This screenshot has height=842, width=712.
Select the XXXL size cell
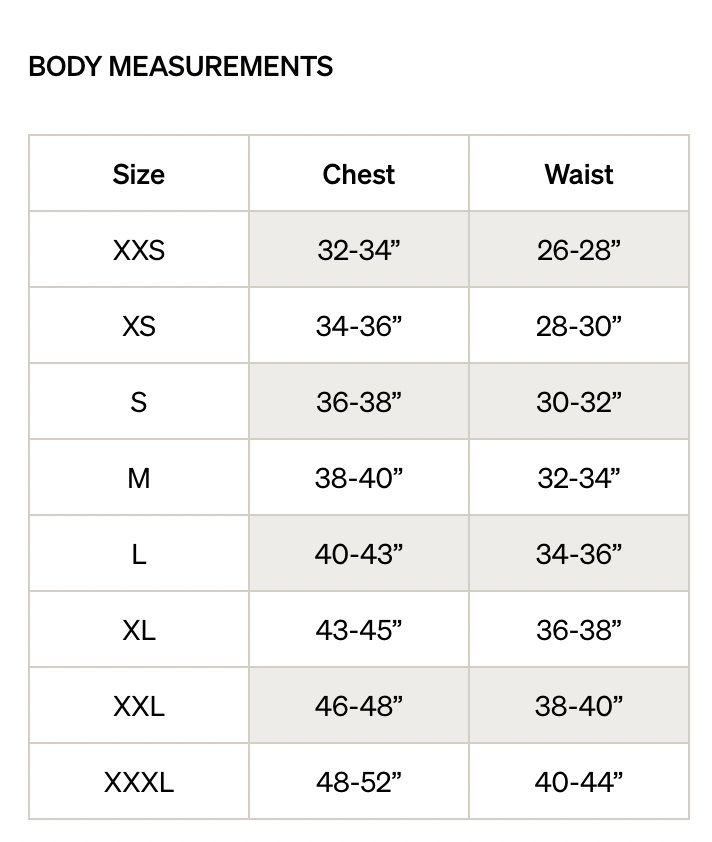[139, 781]
